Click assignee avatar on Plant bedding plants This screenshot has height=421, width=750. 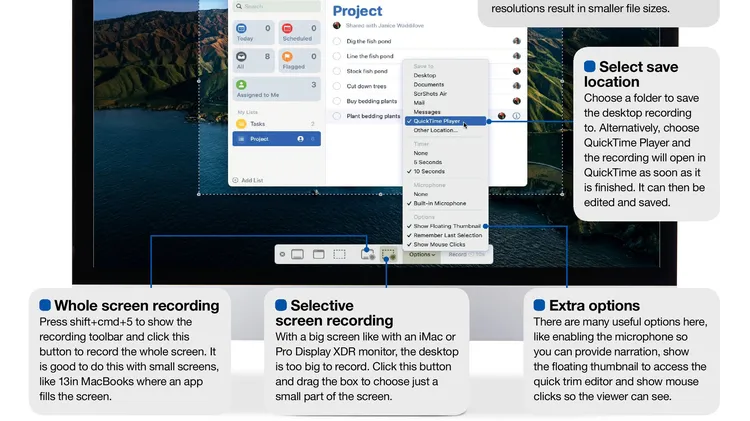pyautogui.click(x=501, y=116)
